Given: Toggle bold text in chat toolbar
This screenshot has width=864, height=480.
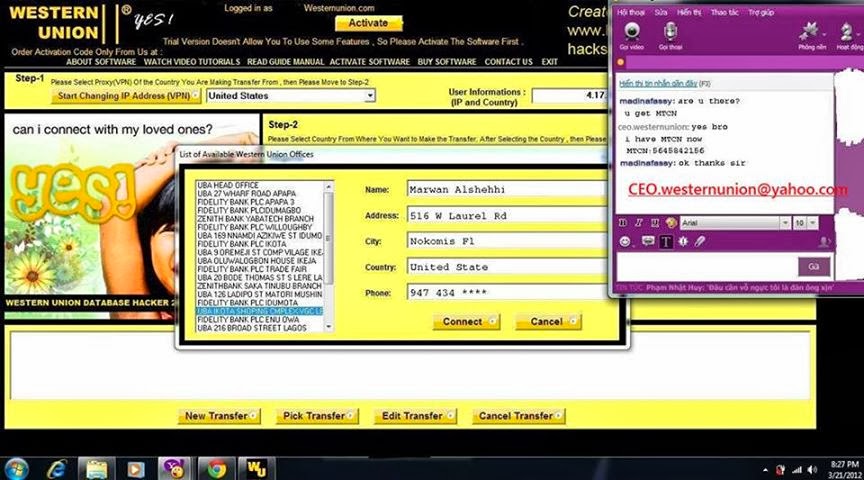Looking at the screenshot, I should pos(623,223).
